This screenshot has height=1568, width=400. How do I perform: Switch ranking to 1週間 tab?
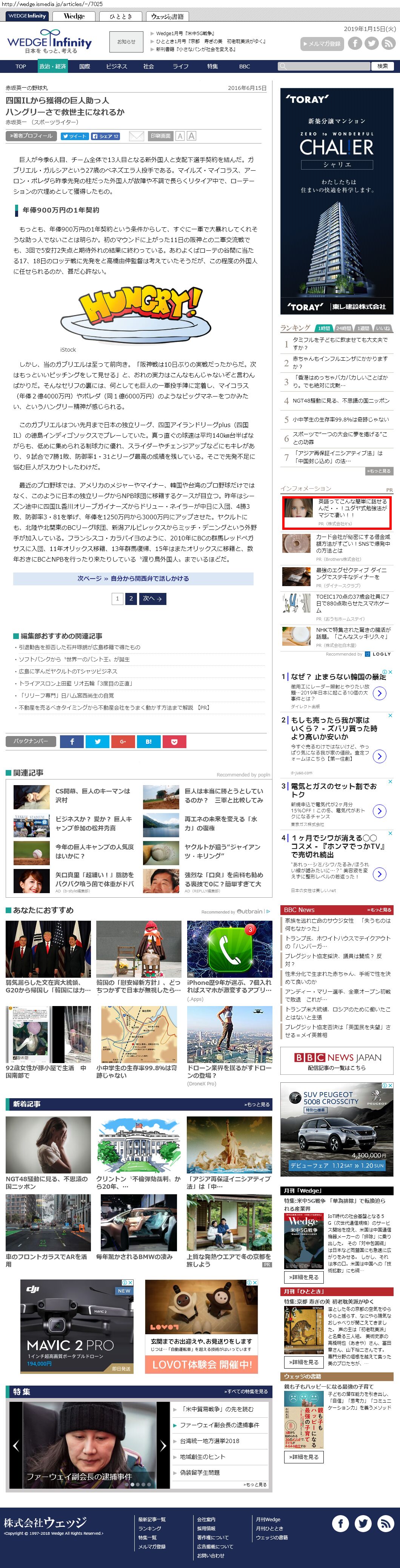[363, 328]
